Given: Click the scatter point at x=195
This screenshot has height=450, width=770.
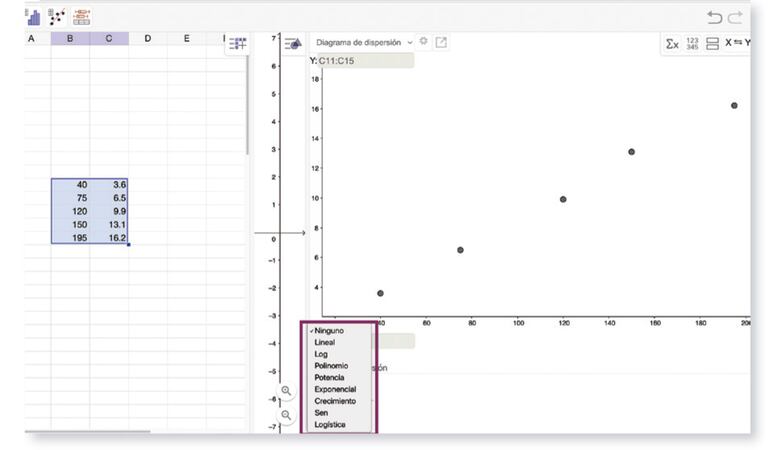Looking at the screenshot, I should click(x=734, y=106).
